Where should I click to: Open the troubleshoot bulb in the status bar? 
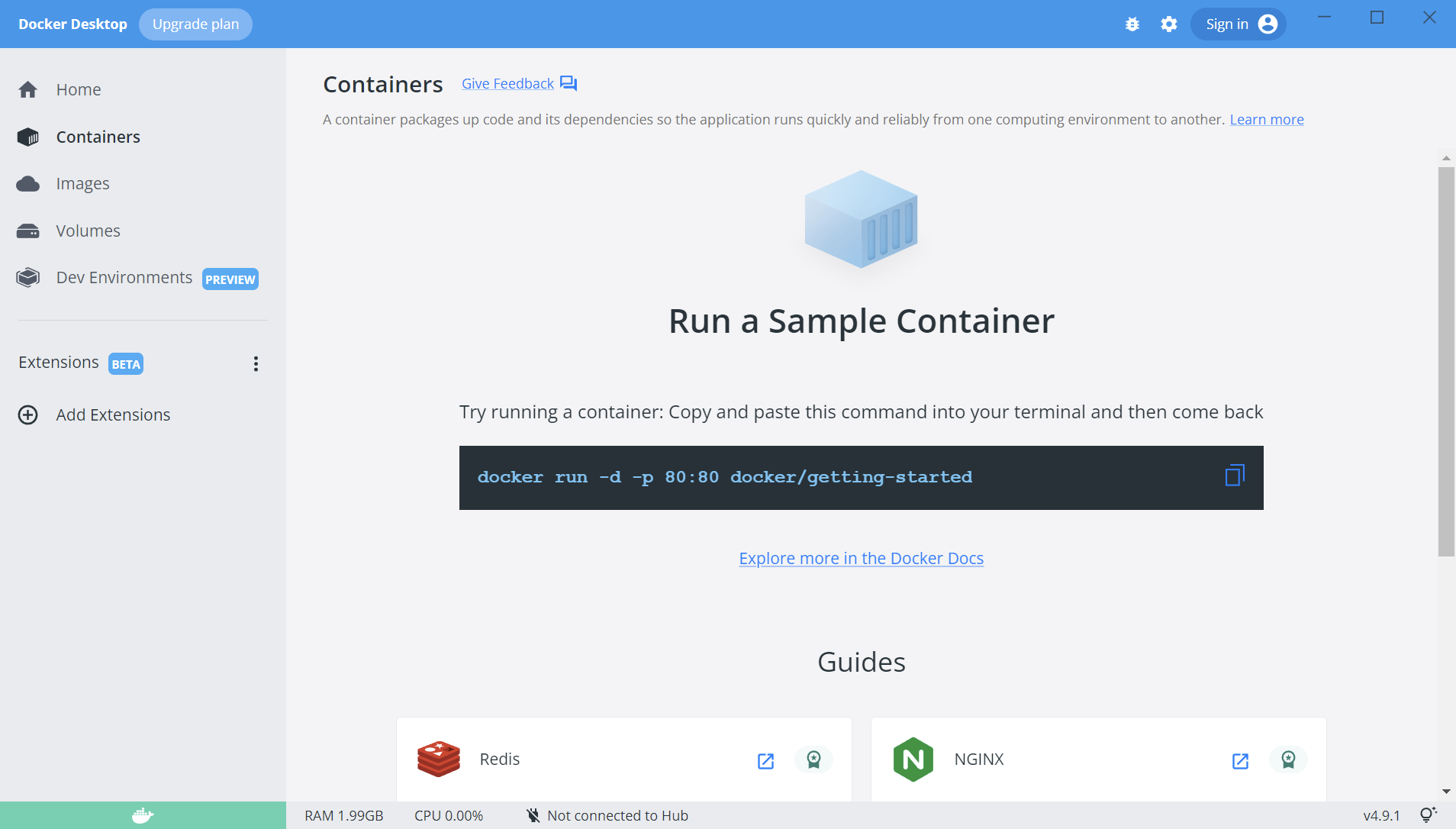tap(1427, 814)
